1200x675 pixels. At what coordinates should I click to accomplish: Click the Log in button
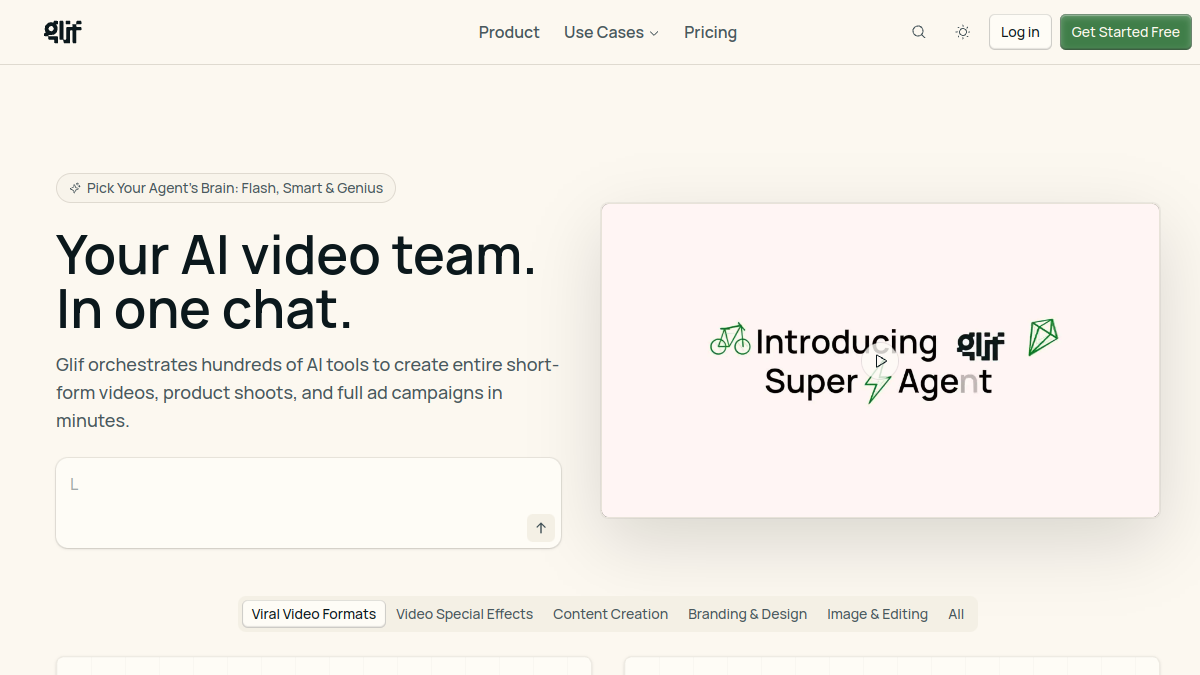click(1020, 32)
